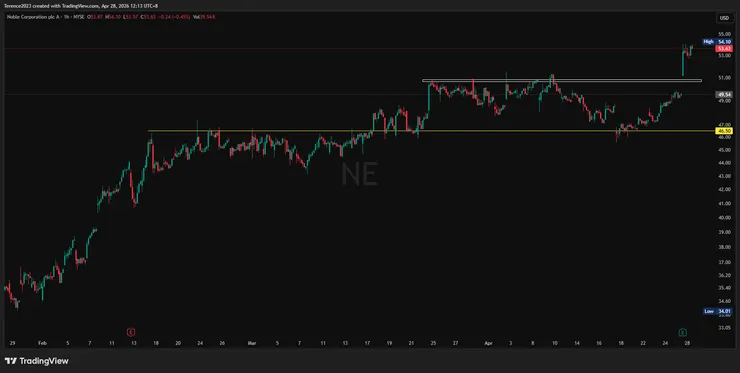Click the 29 date label on time axis
The image size is (740, 373).
12,343
